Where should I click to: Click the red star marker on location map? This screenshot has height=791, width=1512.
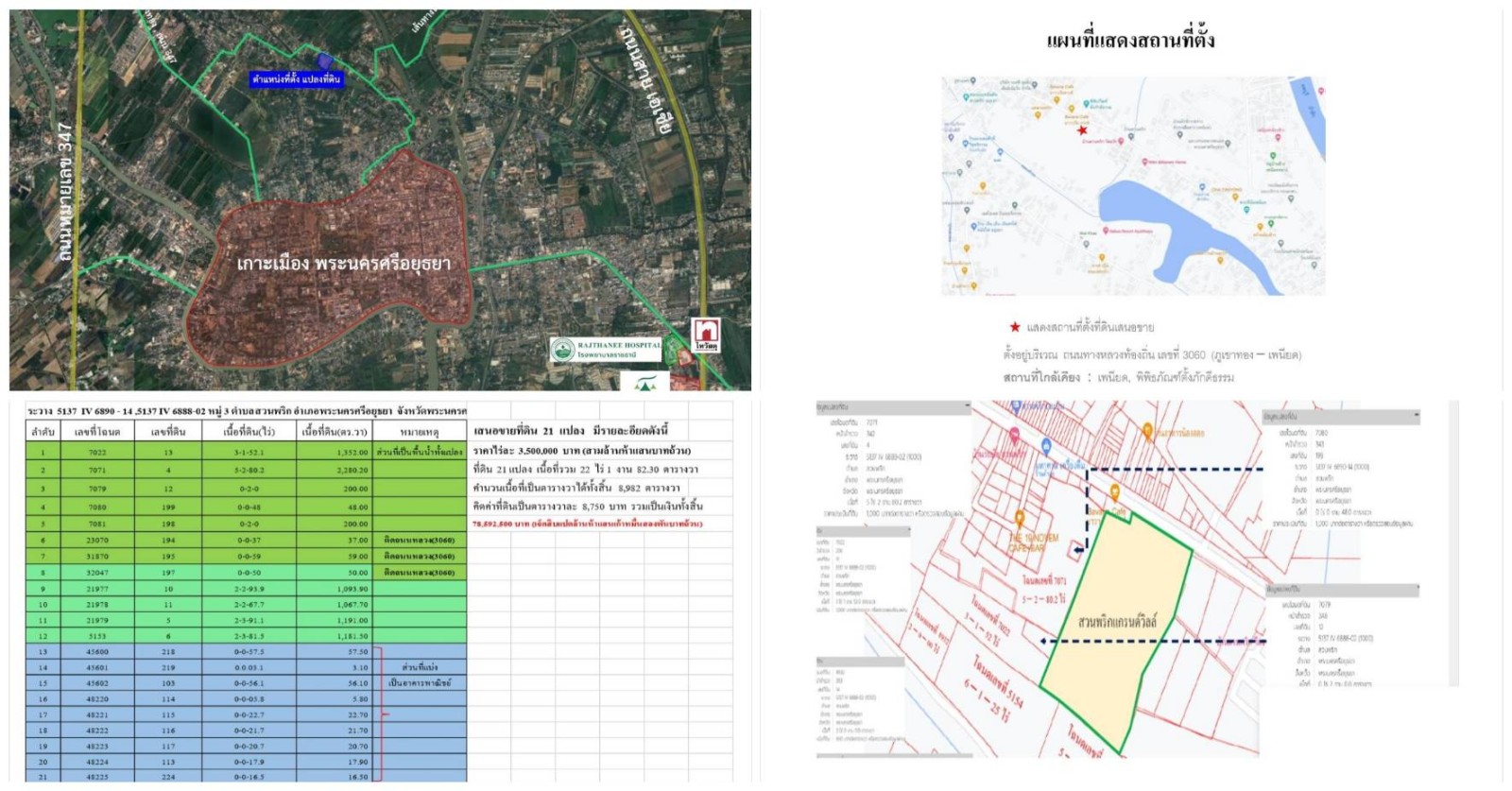(1082, 130)
